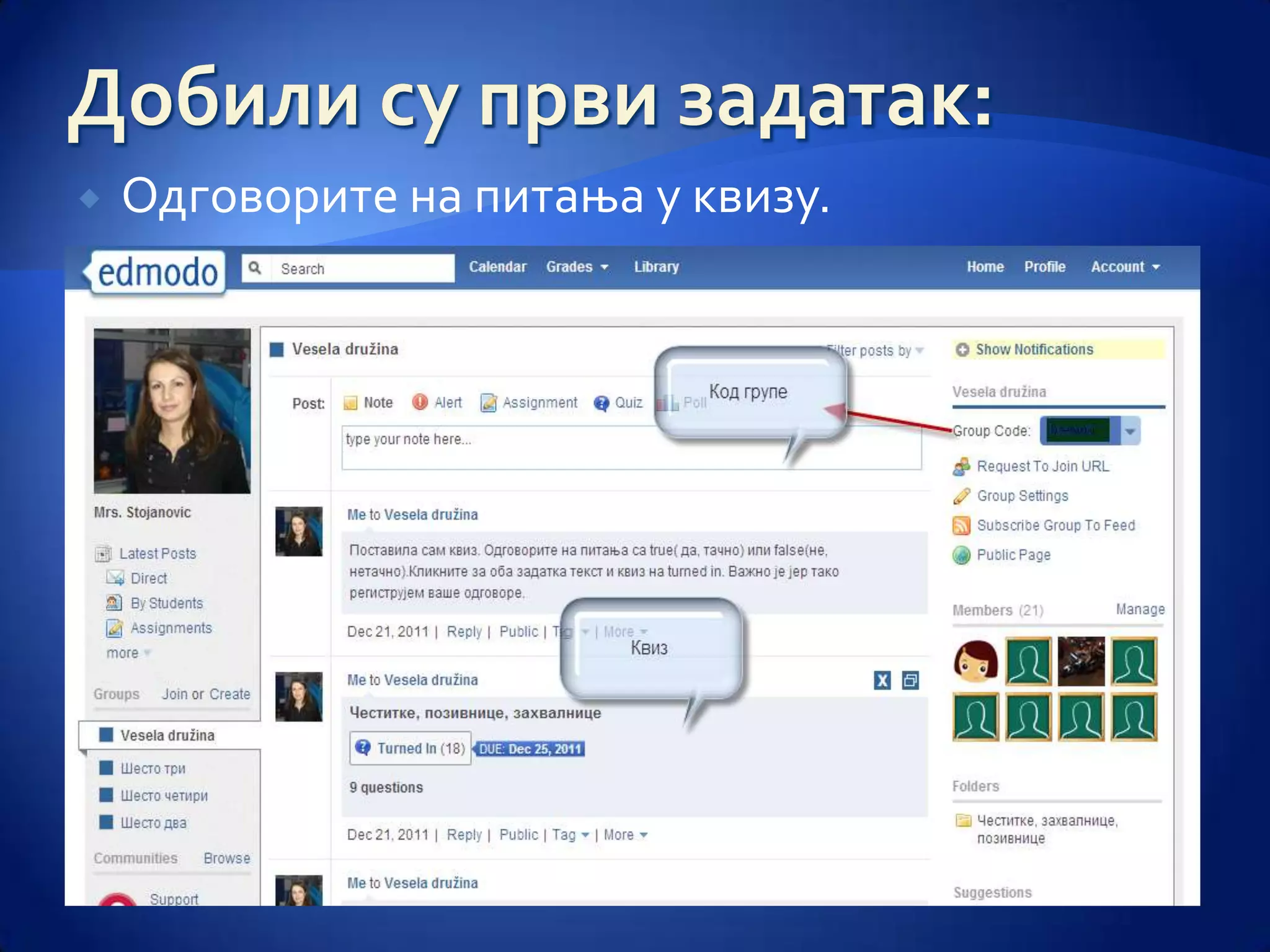Image resolution: width=1270 pixels, height=952 pixels.
Task: Click Public on the quiz post
Action: tap(519, 835)
